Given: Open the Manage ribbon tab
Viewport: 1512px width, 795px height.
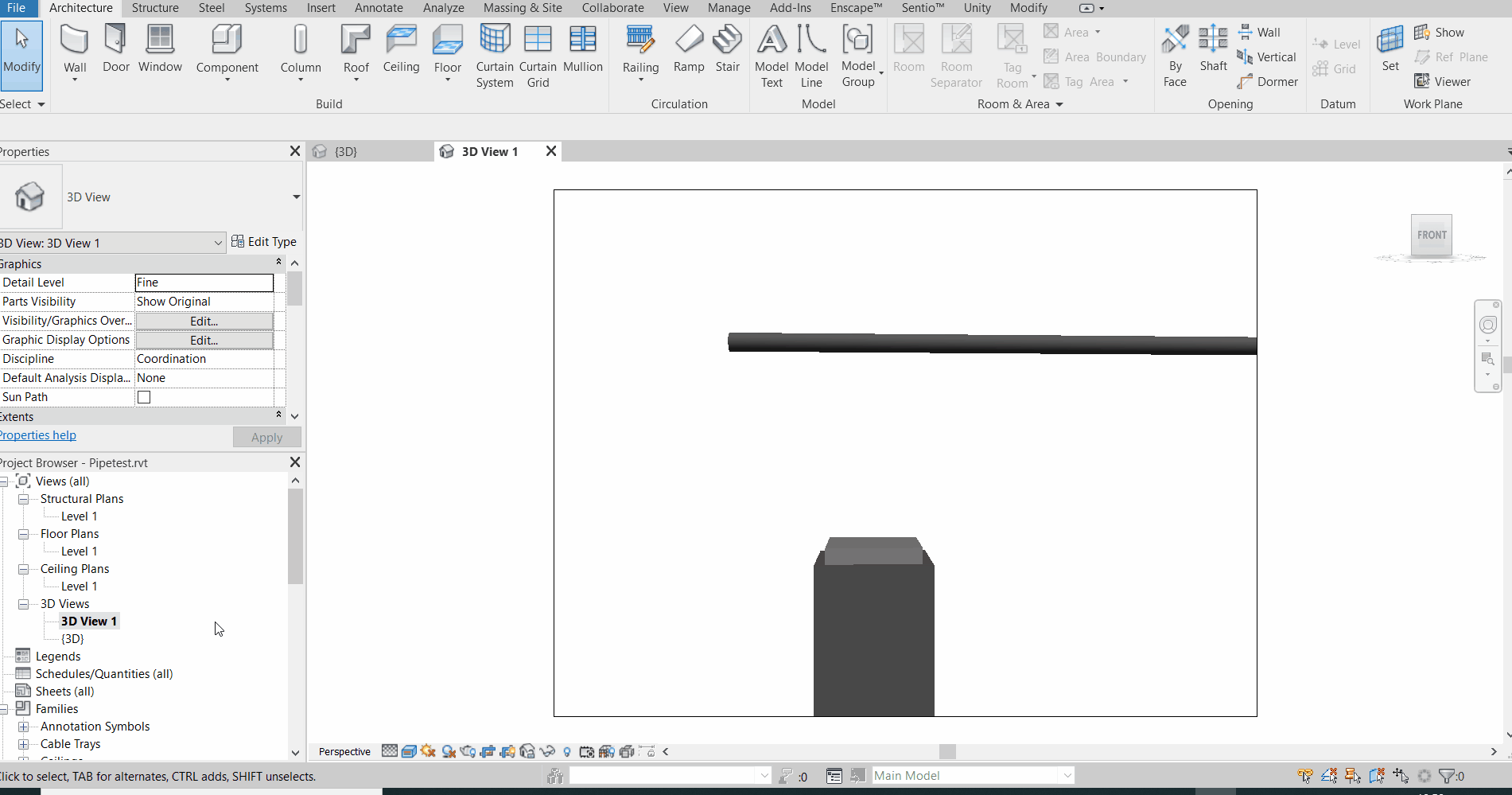Looking at the screenshot, I should point(729,8).
